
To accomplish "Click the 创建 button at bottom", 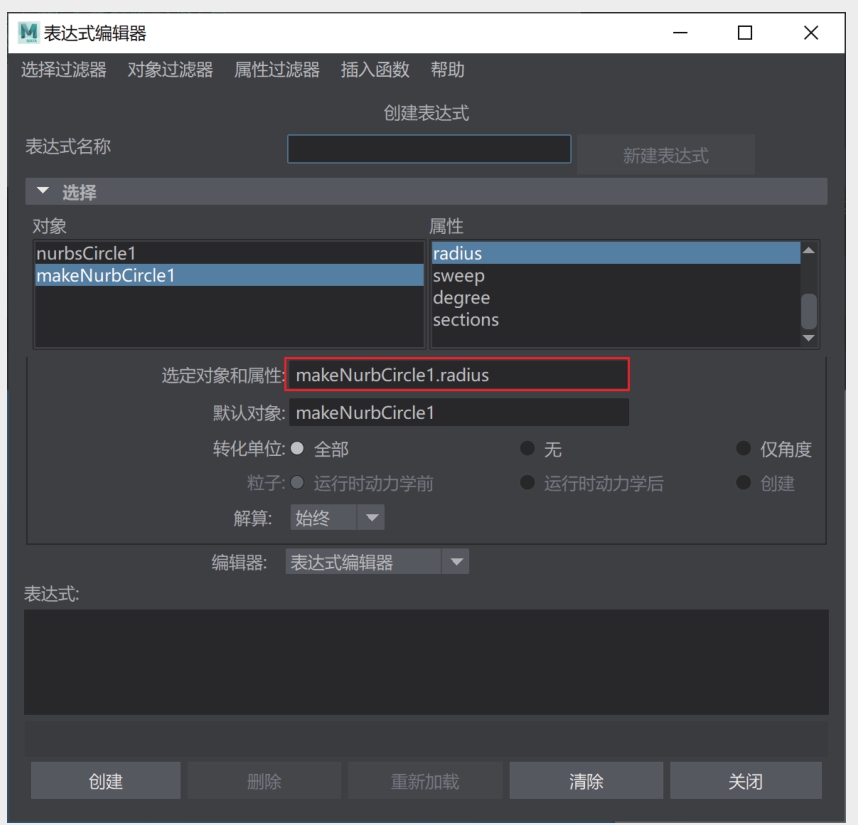I will [106, 781].
